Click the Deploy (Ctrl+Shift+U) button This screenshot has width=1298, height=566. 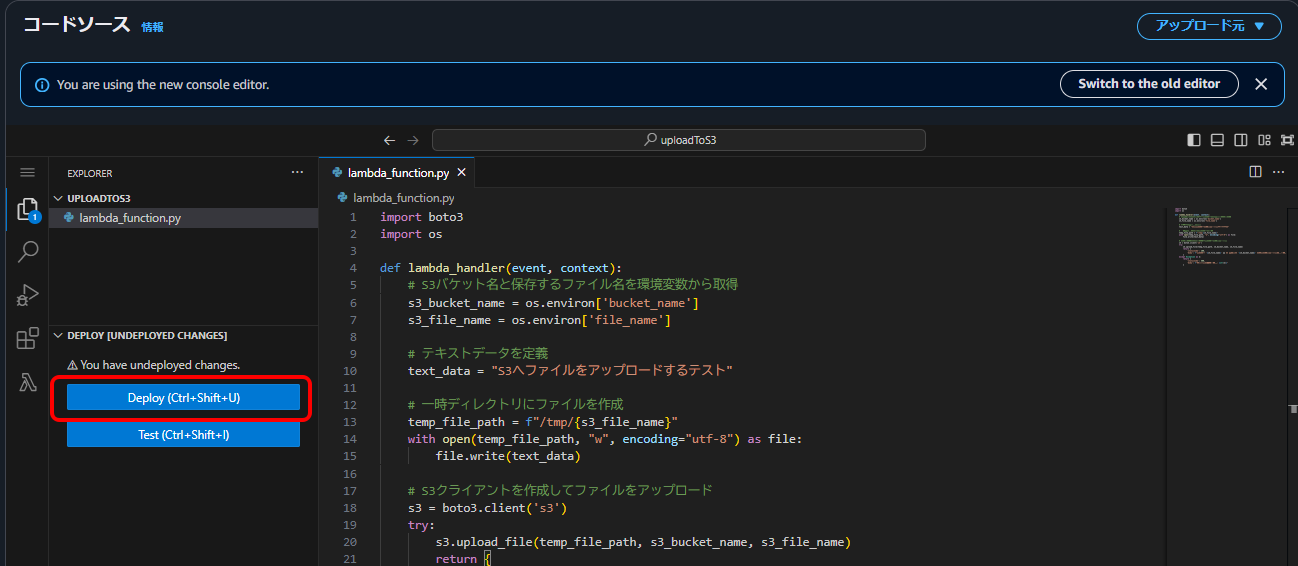[184, 398]
